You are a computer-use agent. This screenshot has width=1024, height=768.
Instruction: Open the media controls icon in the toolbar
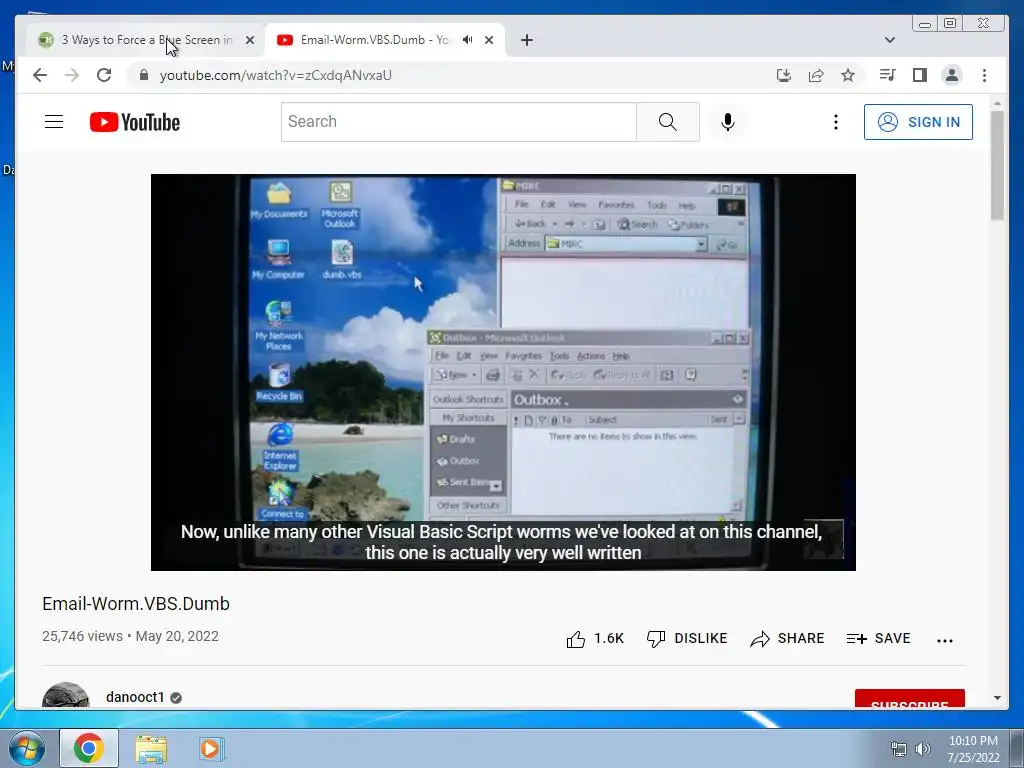coord(887,75)
